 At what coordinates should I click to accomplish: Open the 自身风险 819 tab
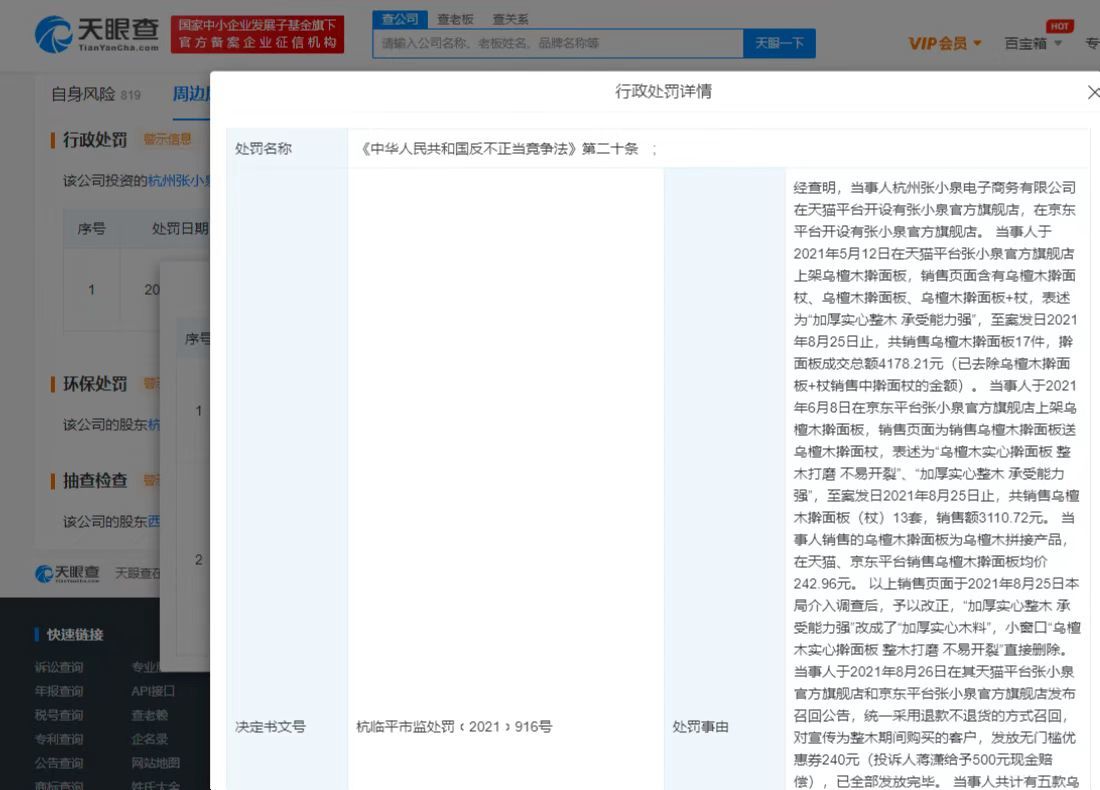(95, 94)
